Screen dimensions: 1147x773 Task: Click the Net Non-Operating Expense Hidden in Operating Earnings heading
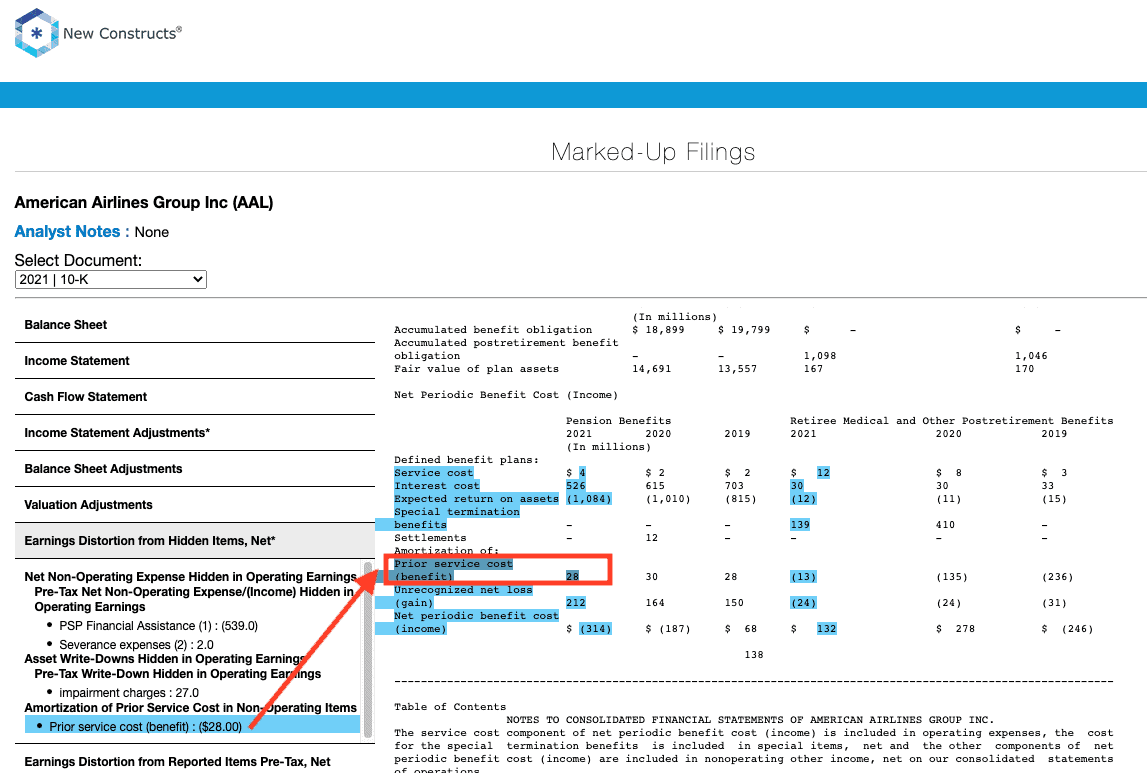(x=190, y=576)
